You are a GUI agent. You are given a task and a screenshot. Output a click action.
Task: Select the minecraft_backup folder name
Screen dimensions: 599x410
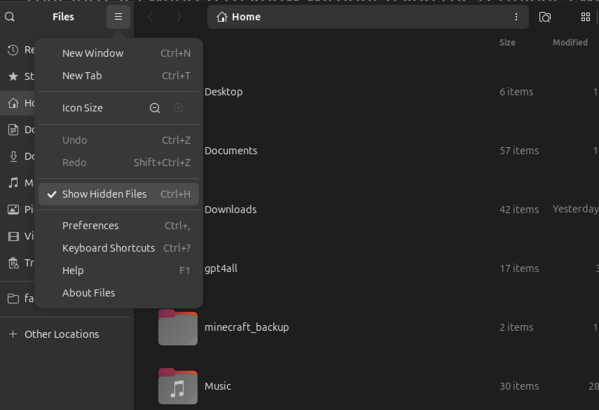coord(246,327)
